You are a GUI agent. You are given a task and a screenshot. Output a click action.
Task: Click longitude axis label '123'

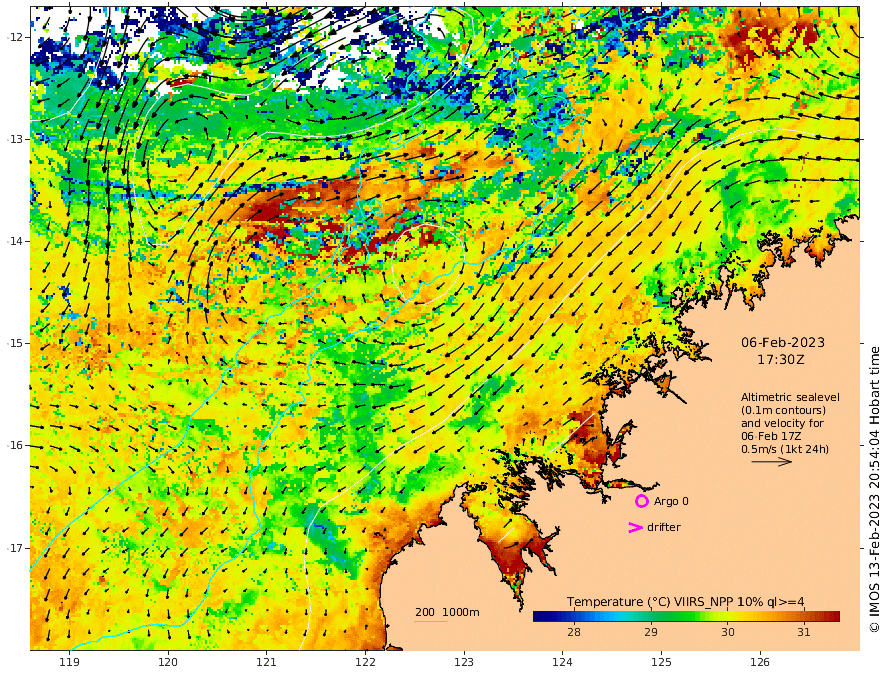(x=464, y=663)
